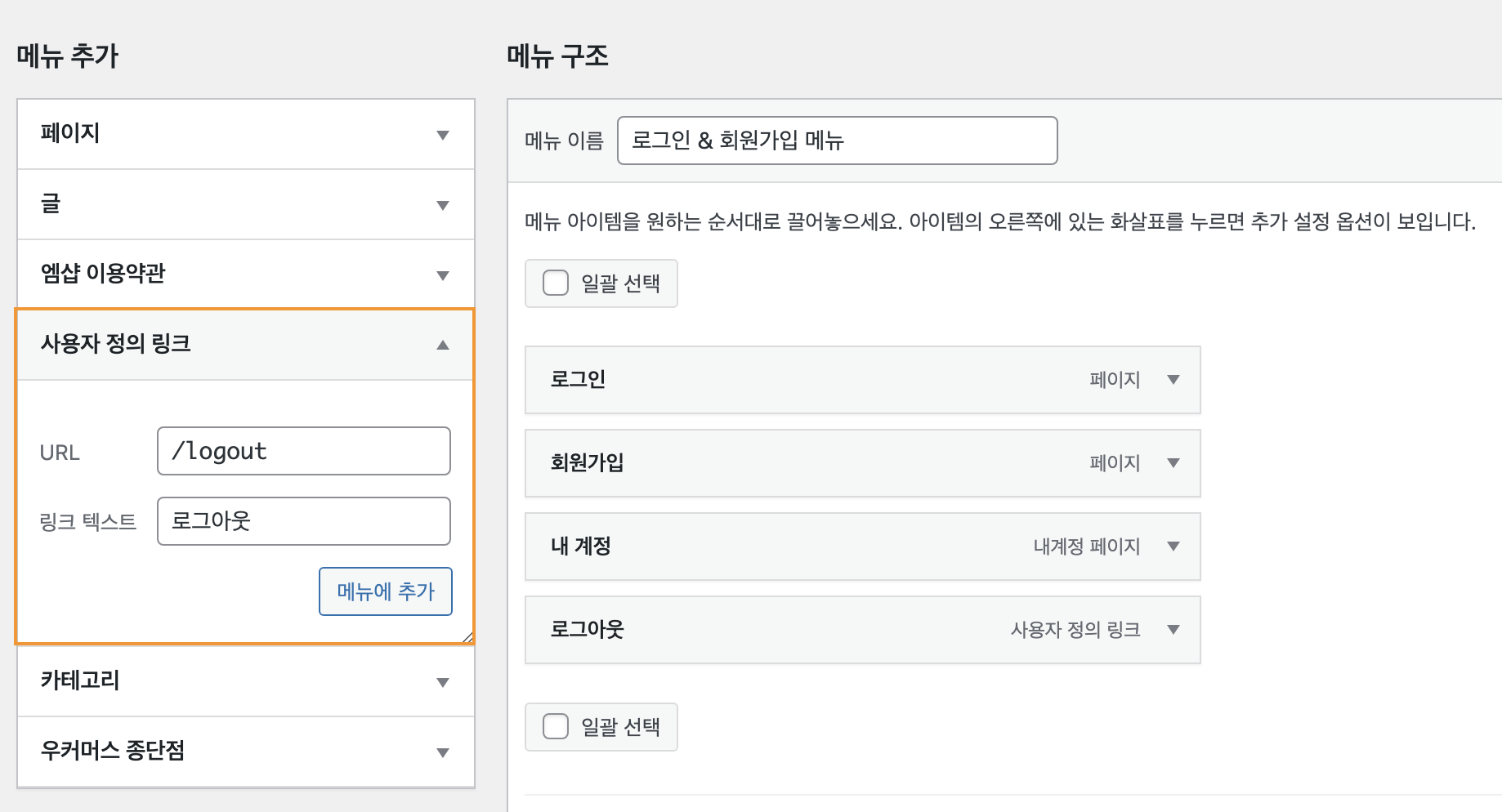Expand the 엠샵 이용약관 section arrow
Image resolution: width=1502 pixels, height=812 pixels.
coord(442,275)
